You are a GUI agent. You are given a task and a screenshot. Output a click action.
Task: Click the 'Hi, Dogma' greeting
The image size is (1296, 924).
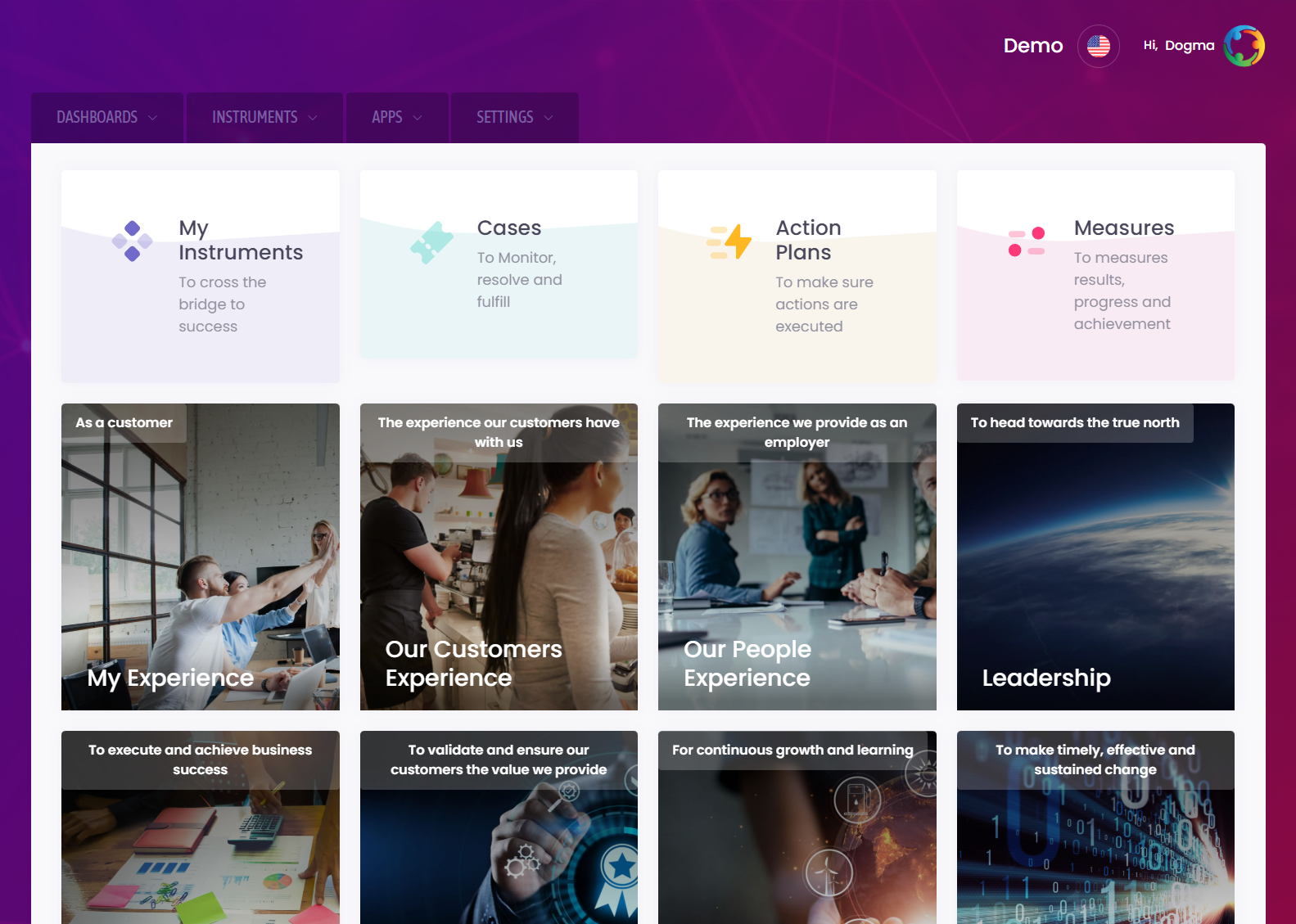[x=1179, y=46]
